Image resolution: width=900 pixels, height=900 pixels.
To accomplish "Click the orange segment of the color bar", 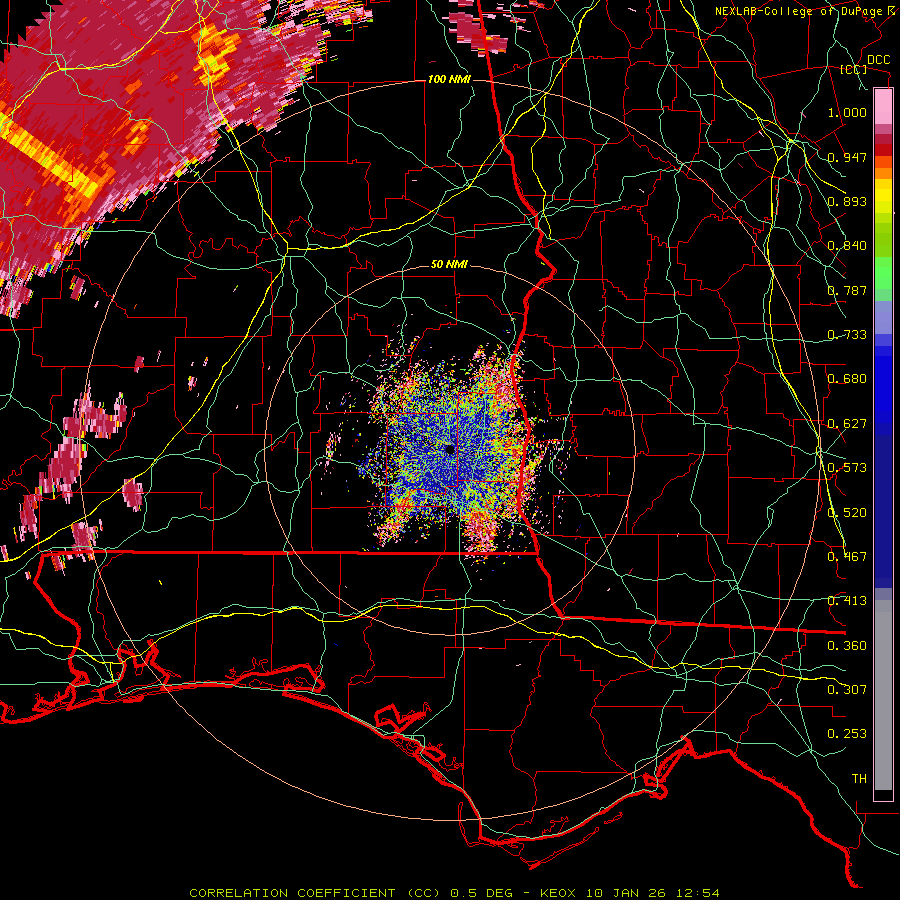I will pyautogui.click(x=883, y=168).
